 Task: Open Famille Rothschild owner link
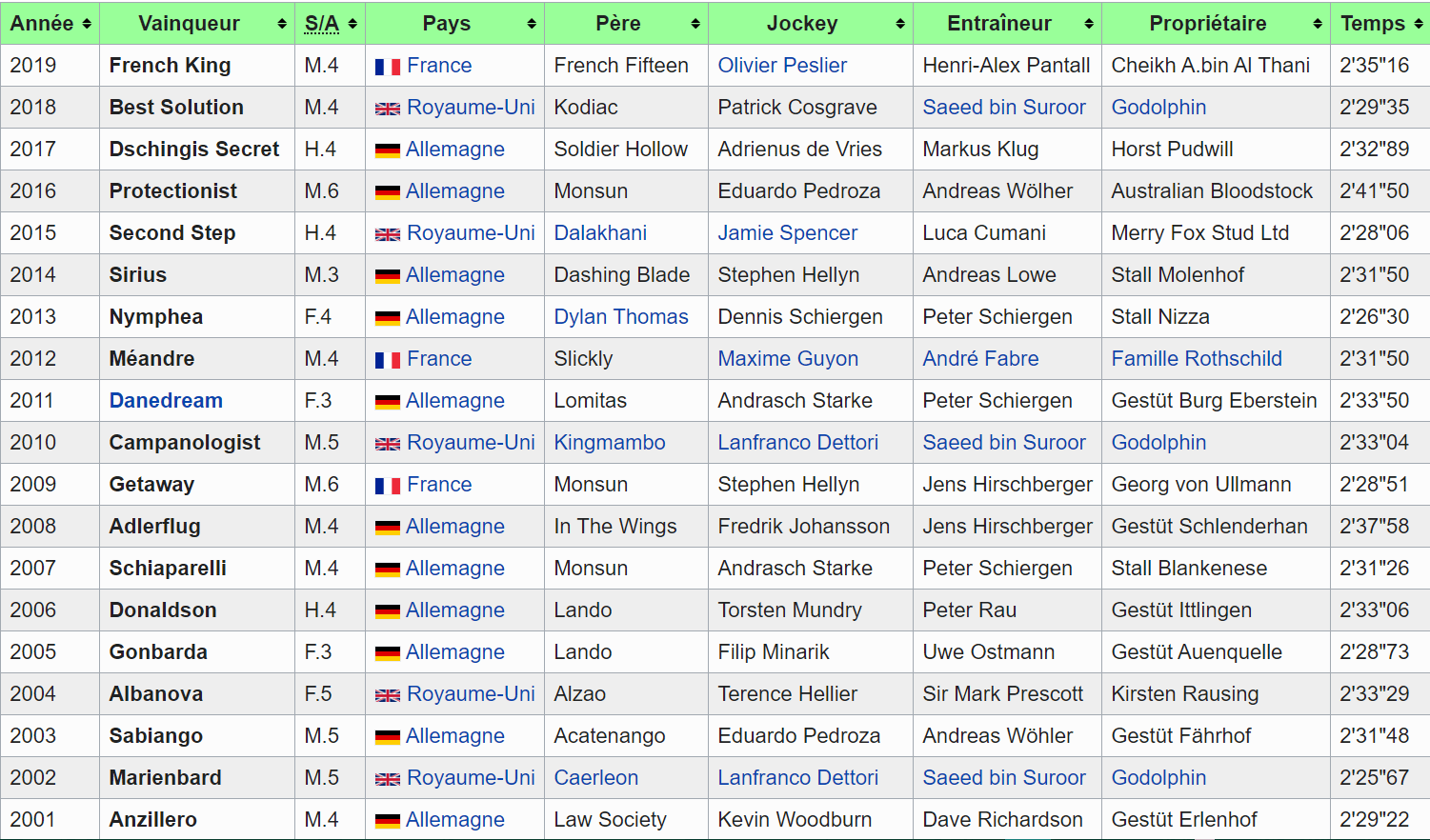pyautogui.click(x=1197, y=359)
